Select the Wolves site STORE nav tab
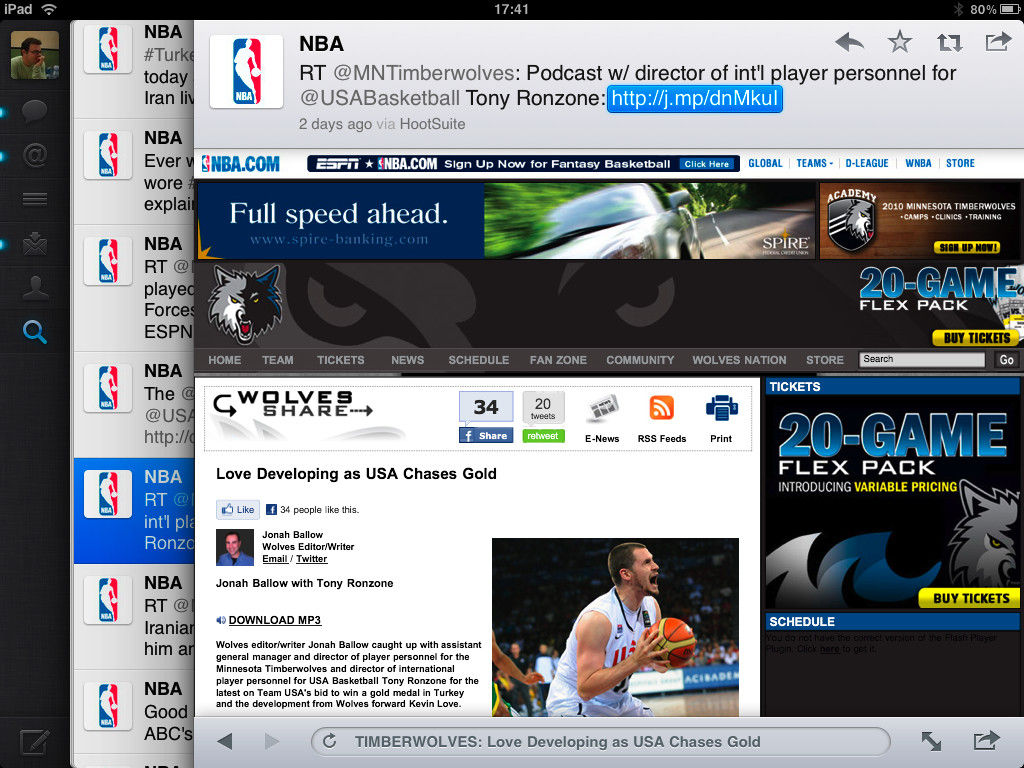 [x=824, y=360]
